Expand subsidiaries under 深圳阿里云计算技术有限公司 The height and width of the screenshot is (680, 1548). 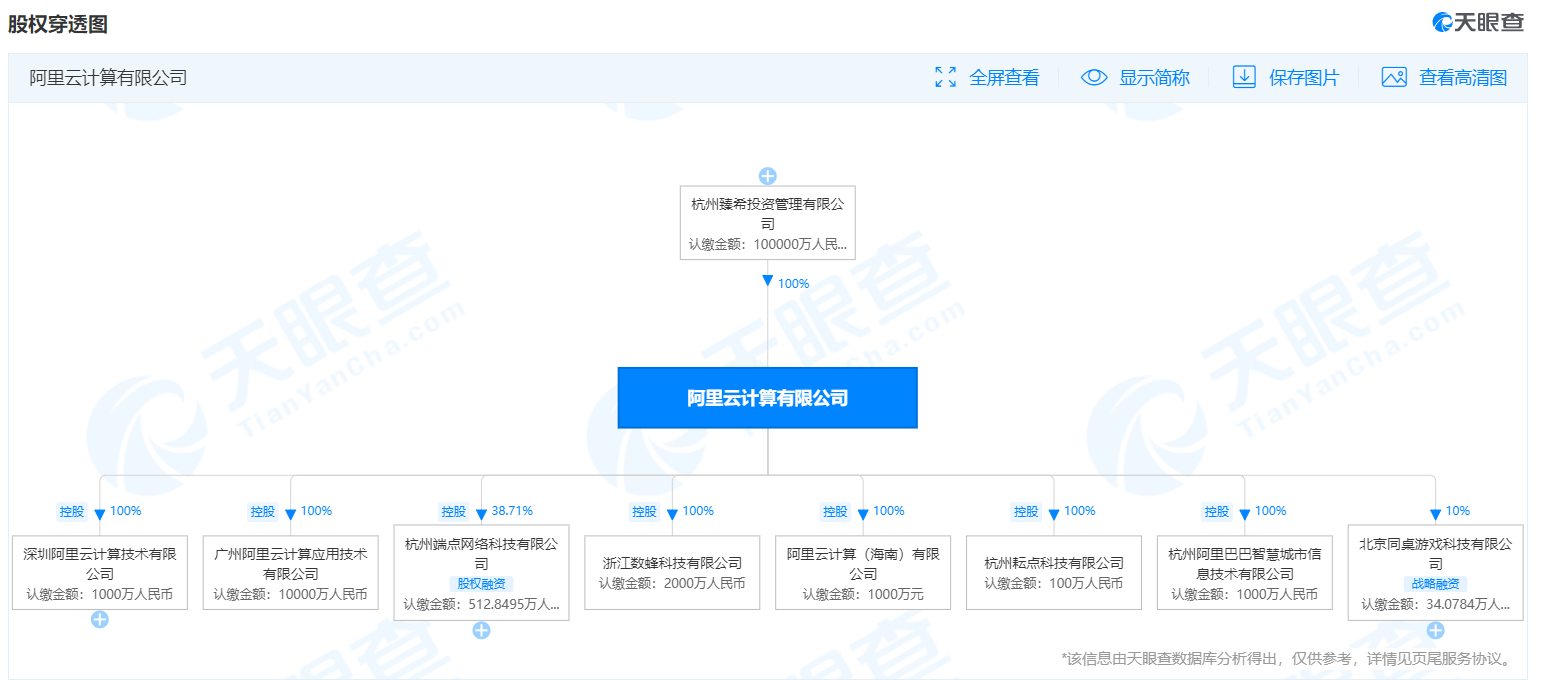coord(99,620)
